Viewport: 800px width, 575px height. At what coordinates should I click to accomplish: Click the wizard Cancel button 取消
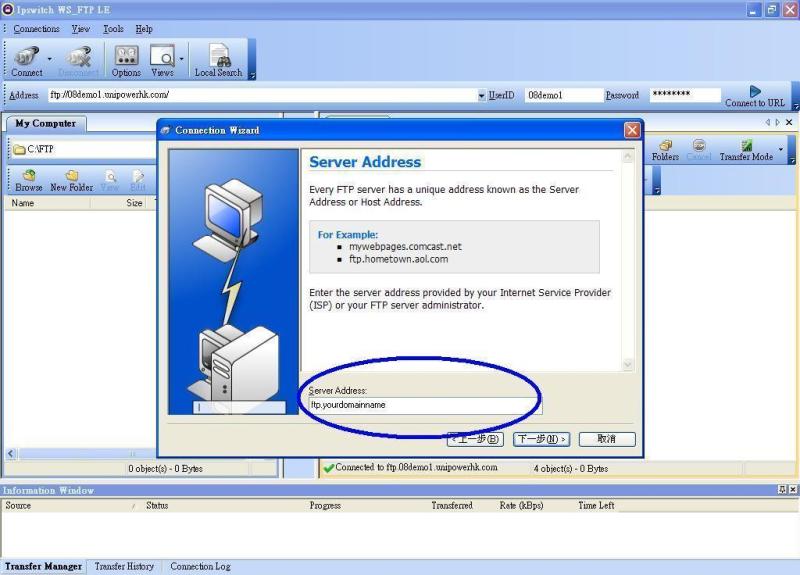pyautogui.click(x=607, y=439)
